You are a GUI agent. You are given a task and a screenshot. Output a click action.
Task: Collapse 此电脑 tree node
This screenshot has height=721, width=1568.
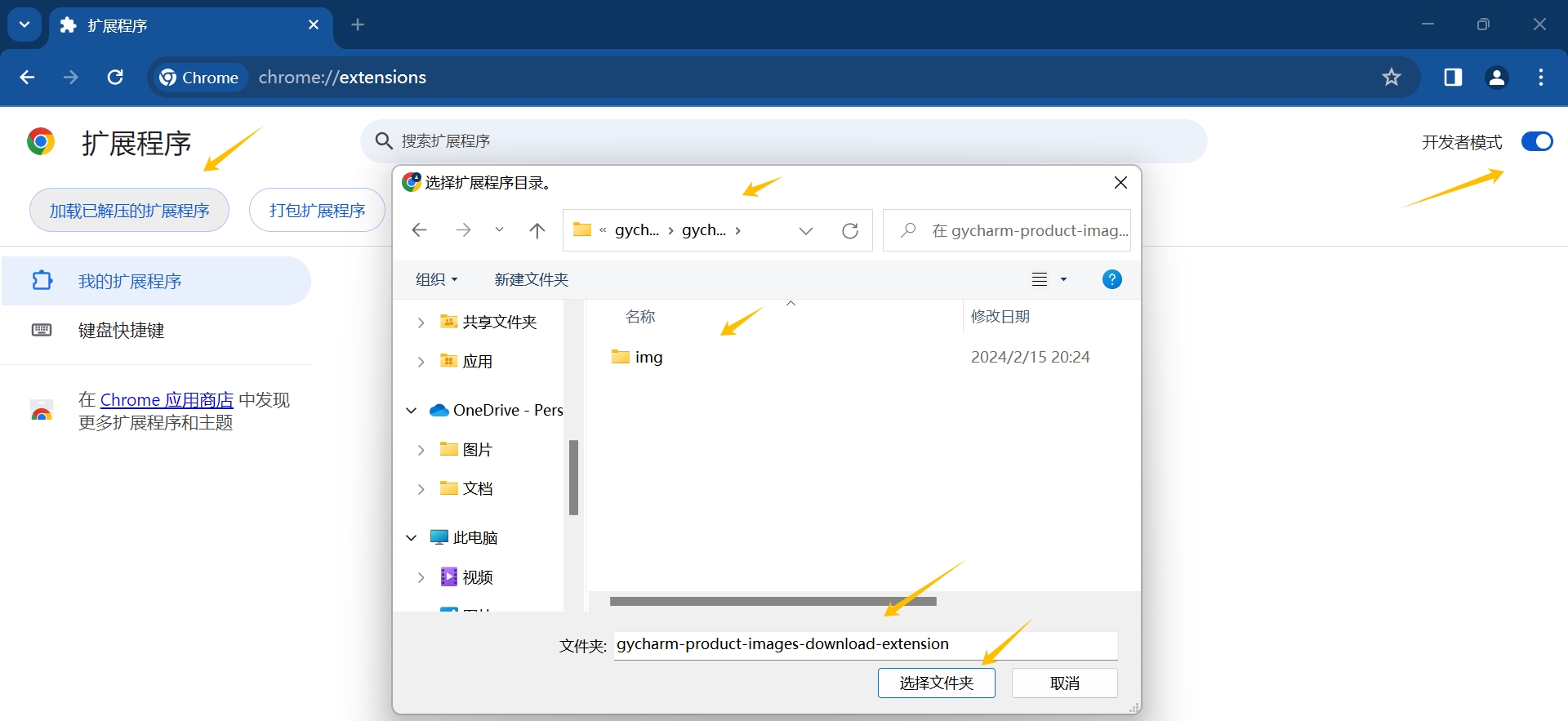click(x=412, y=537)
